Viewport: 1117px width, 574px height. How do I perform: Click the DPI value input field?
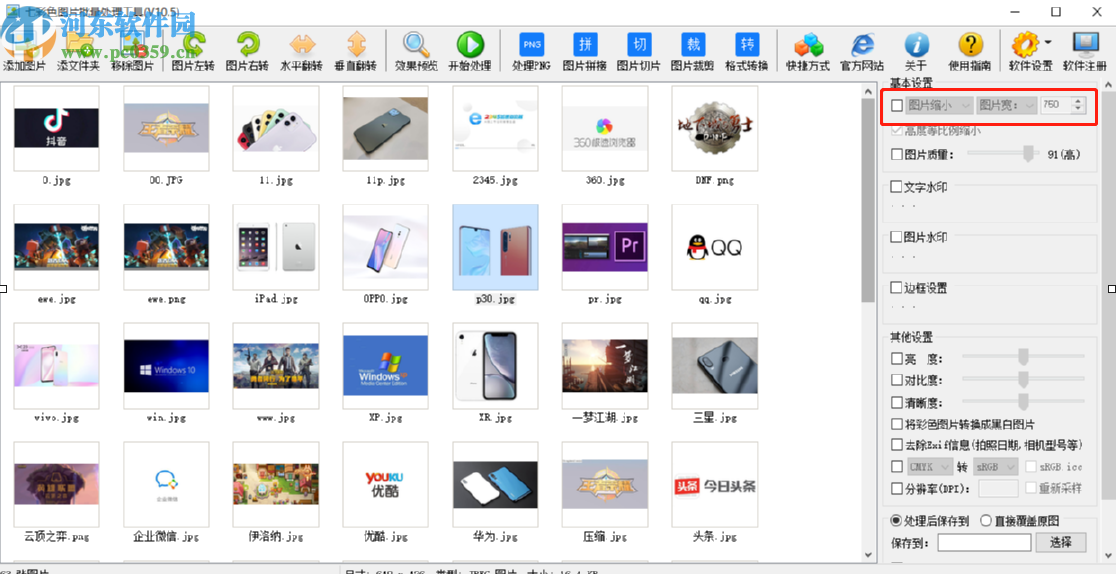pyautogui.click(x=999, y=489)
